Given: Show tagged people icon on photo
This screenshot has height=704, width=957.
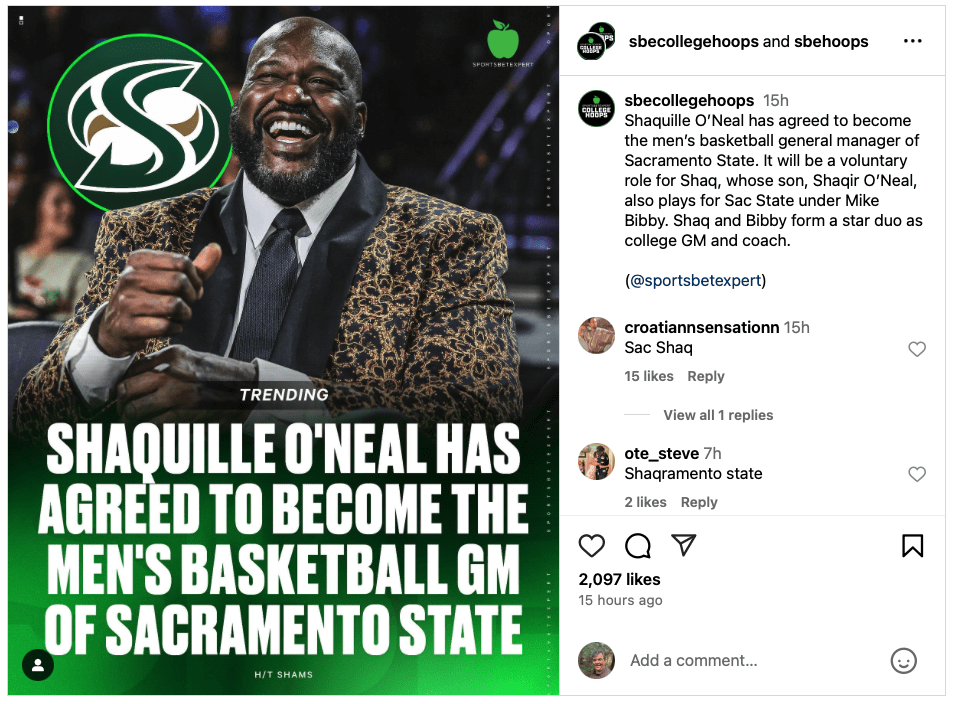Looking at the screenshot, I should pyautogui.click(x=38, y=665).
